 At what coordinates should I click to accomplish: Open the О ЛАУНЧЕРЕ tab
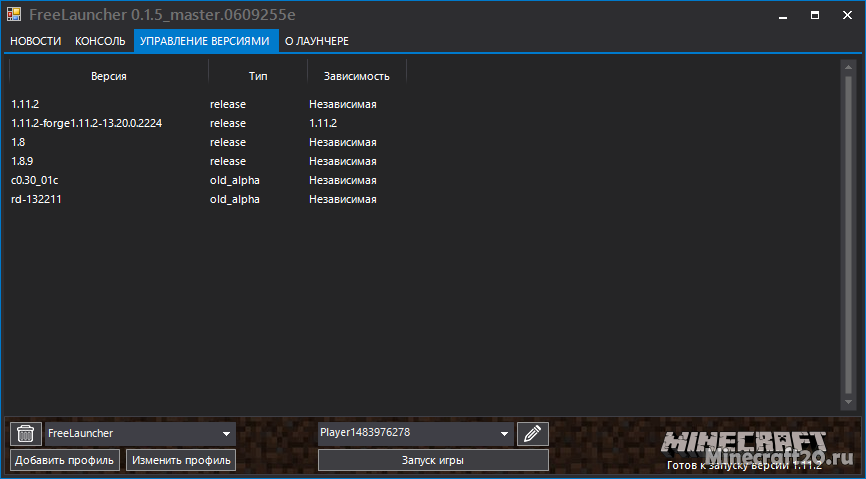point(316,41)
